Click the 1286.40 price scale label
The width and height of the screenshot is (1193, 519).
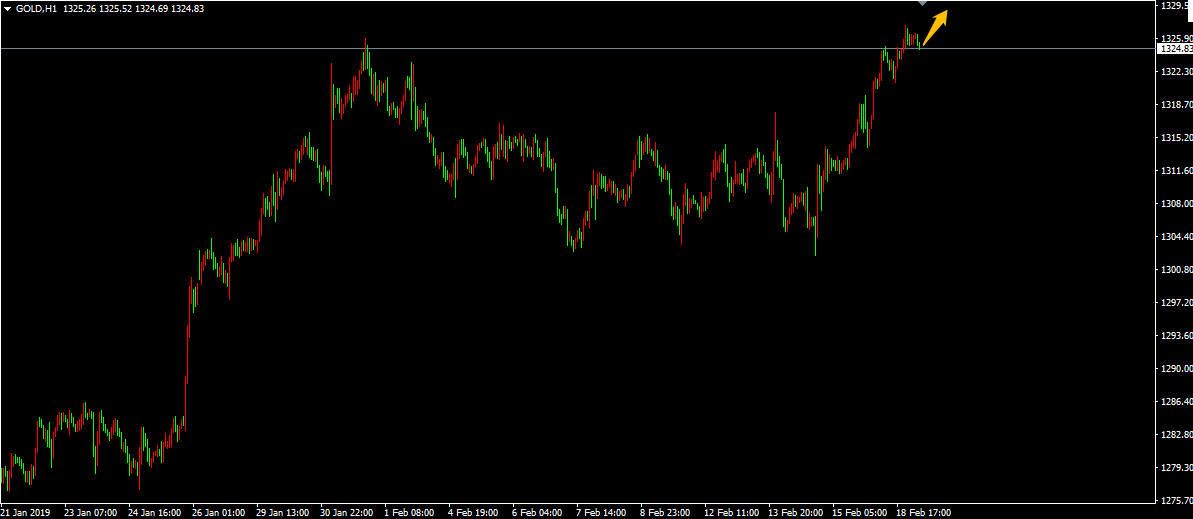(1176, 402)
